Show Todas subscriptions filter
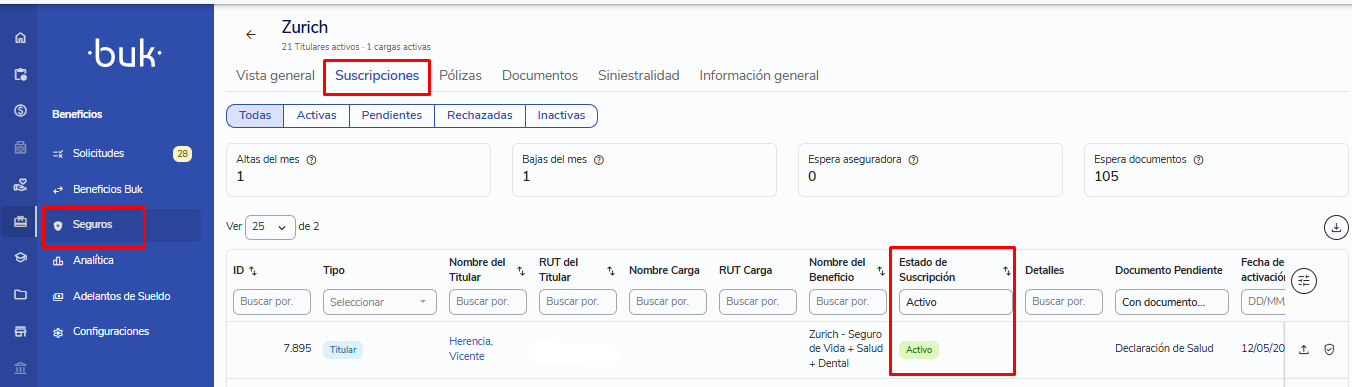This screenshot has width=1352, height=387. click(255, 116)
